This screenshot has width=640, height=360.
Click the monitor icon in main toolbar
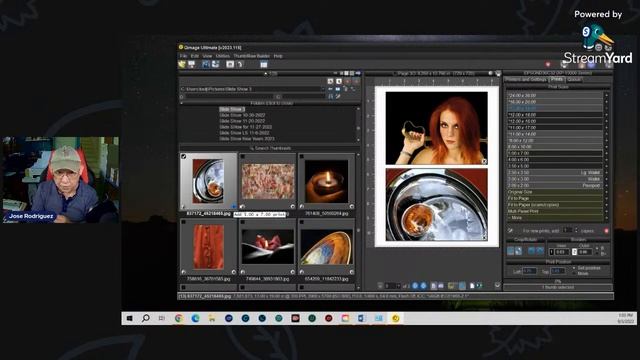click(191, 64)
